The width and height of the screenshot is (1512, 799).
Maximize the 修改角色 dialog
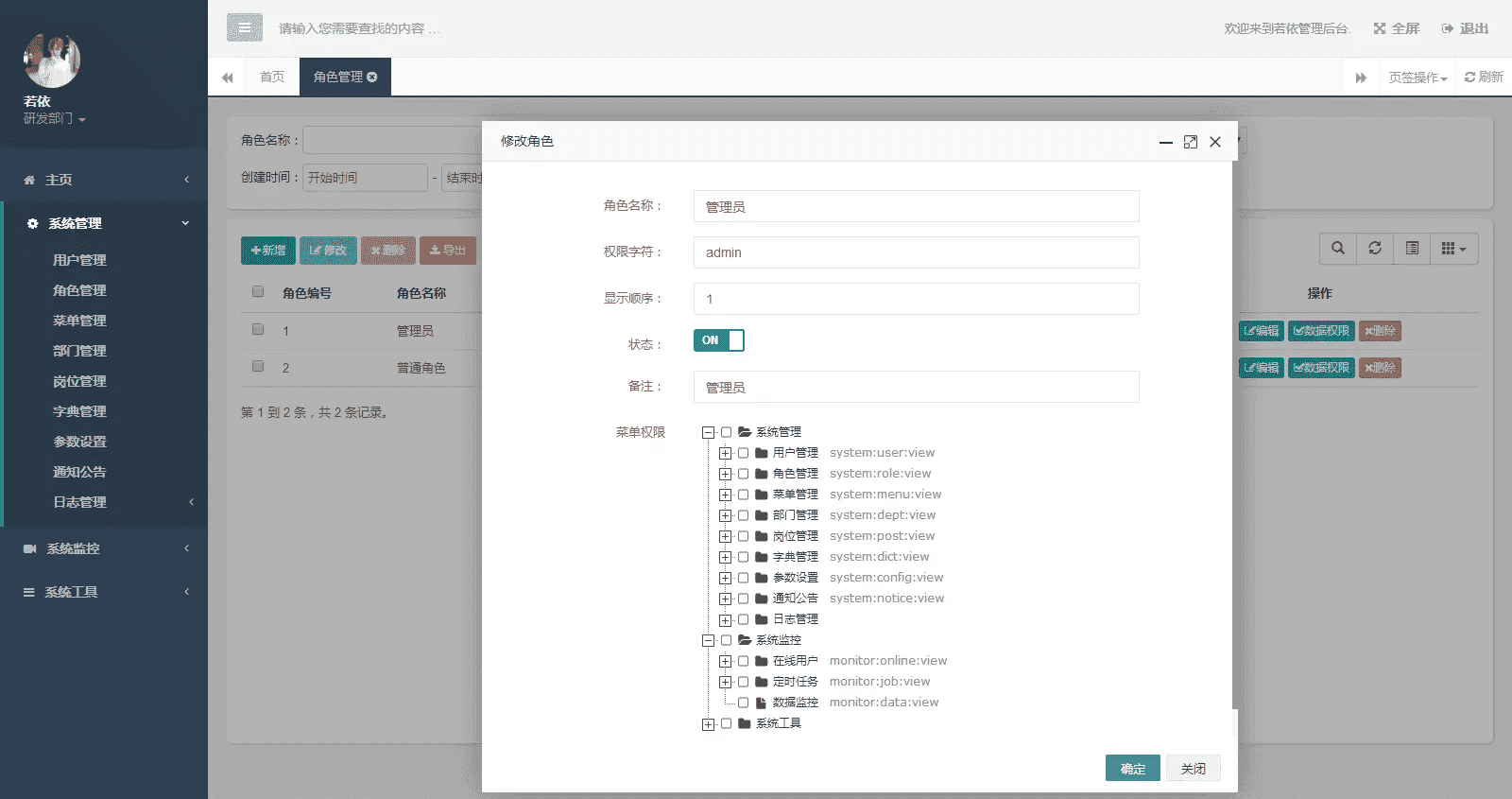[x=1191, y=142]
